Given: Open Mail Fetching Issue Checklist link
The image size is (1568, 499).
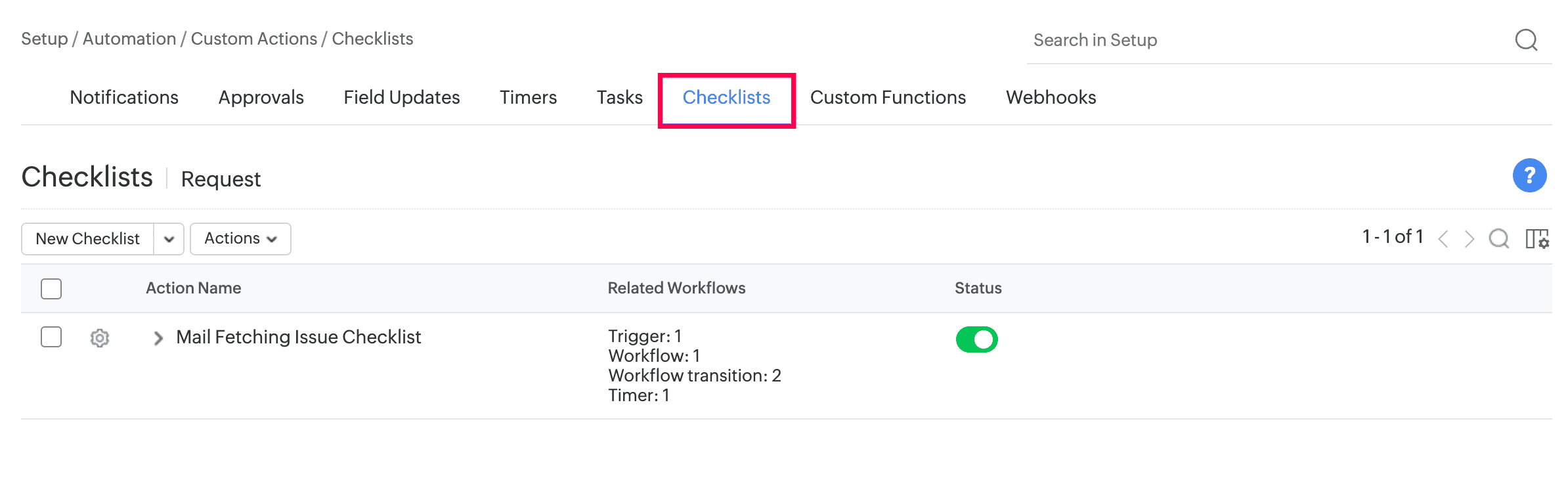Looking at the screenshot, I should [x=299, y=337].
